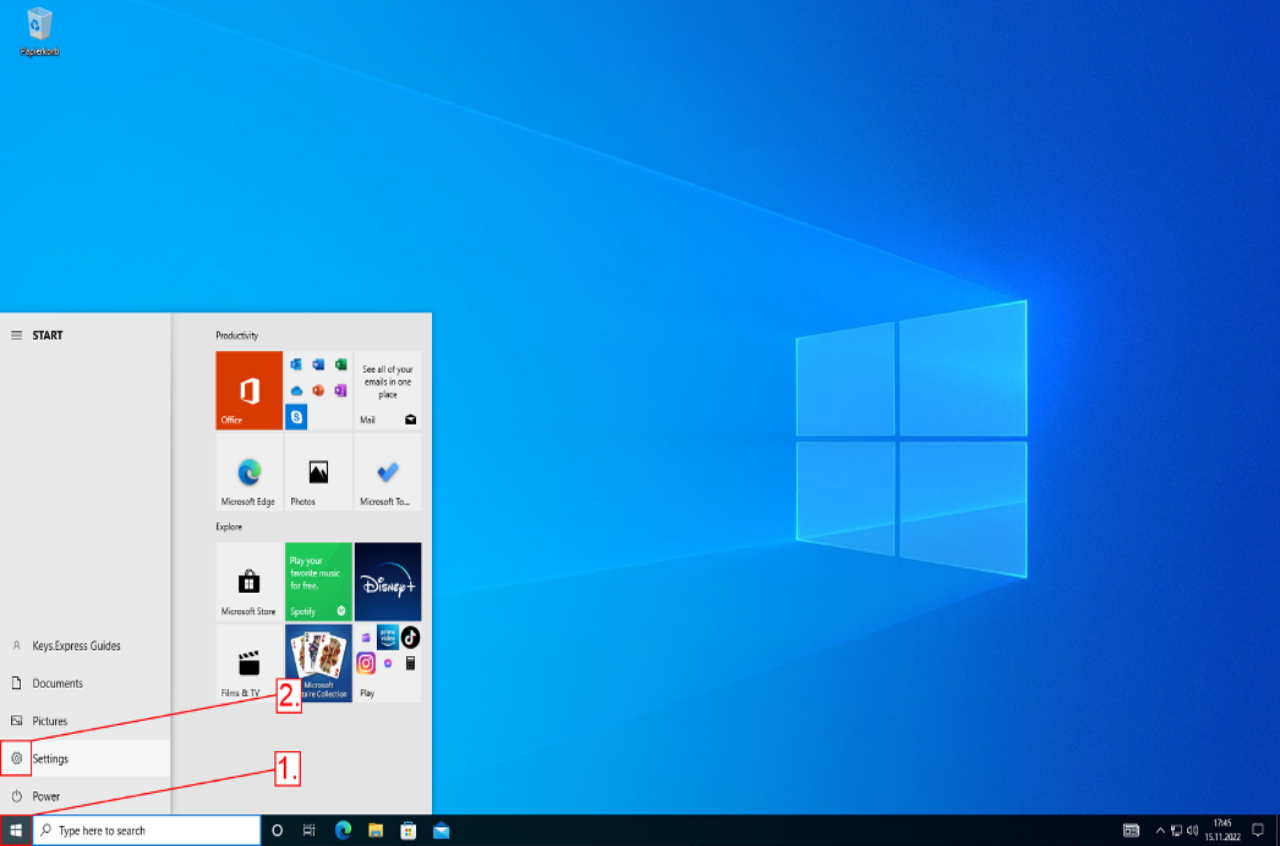The image size is (1280, 846).
Task: Open Microsoft Solitaire Collection tile
Action: (x=318, y=663)
